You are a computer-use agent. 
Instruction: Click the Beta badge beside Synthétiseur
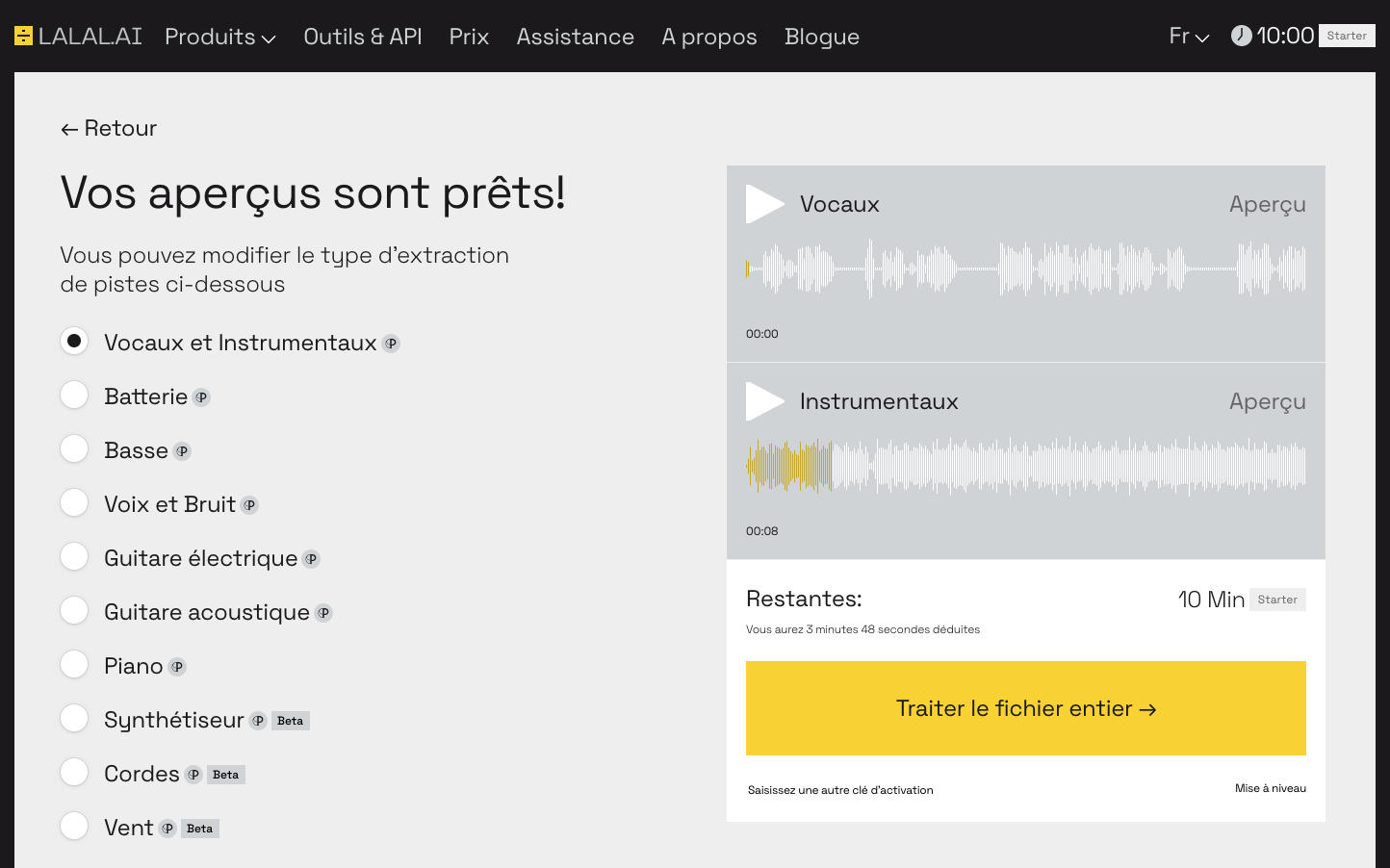click(x=291, y=721)
